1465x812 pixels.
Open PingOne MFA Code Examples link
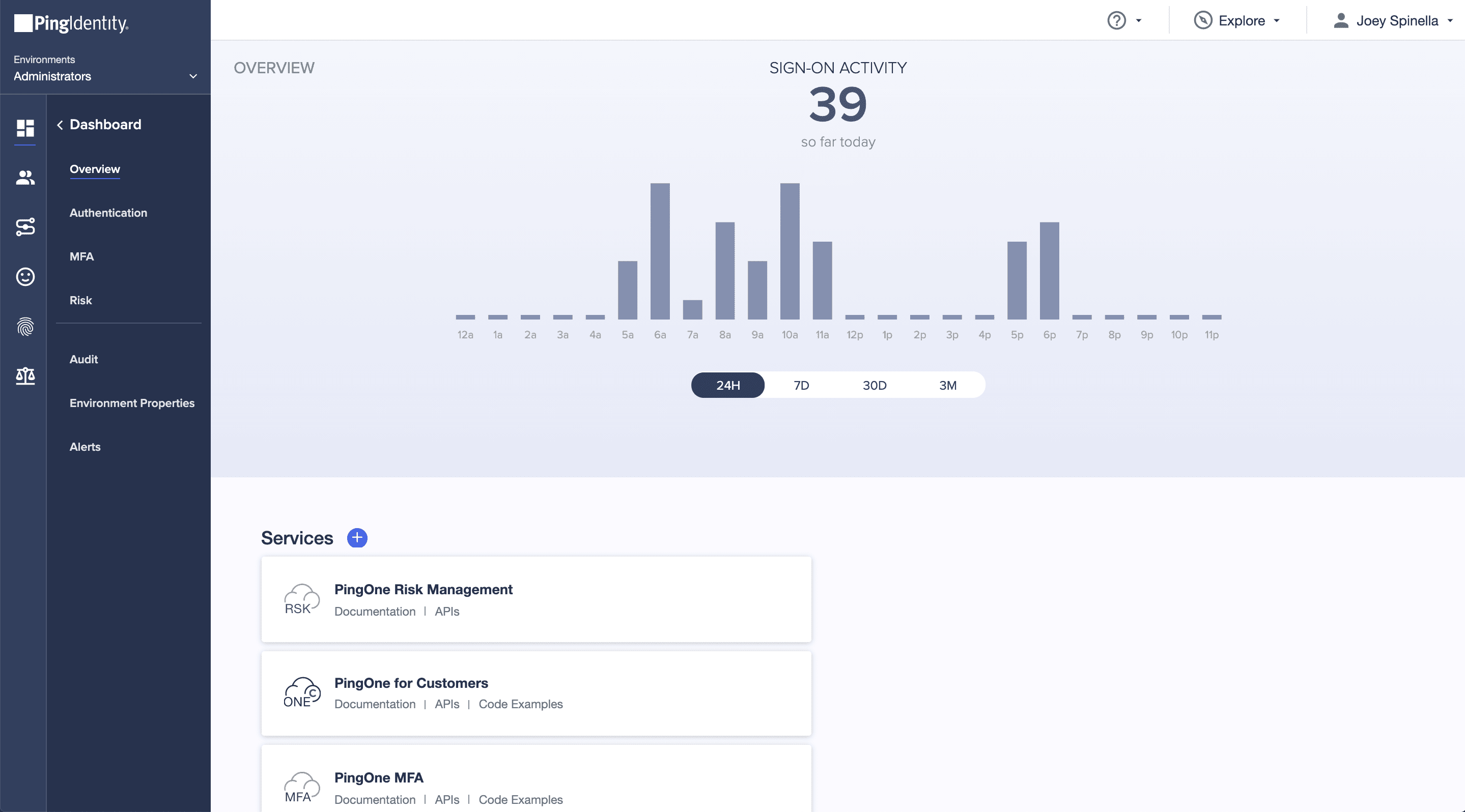pyautogui.click(x=521, y=799)
